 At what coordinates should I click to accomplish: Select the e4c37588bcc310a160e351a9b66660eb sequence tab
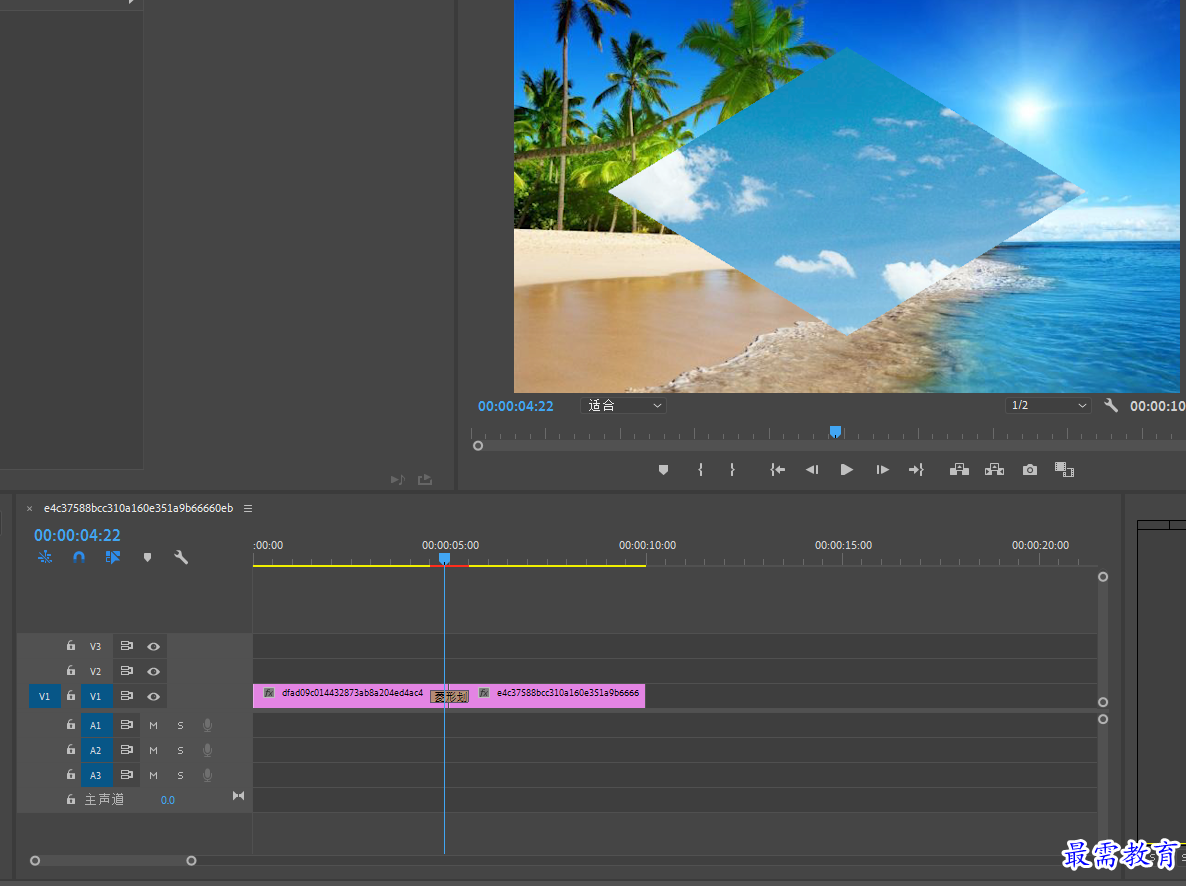click(138, 508)
